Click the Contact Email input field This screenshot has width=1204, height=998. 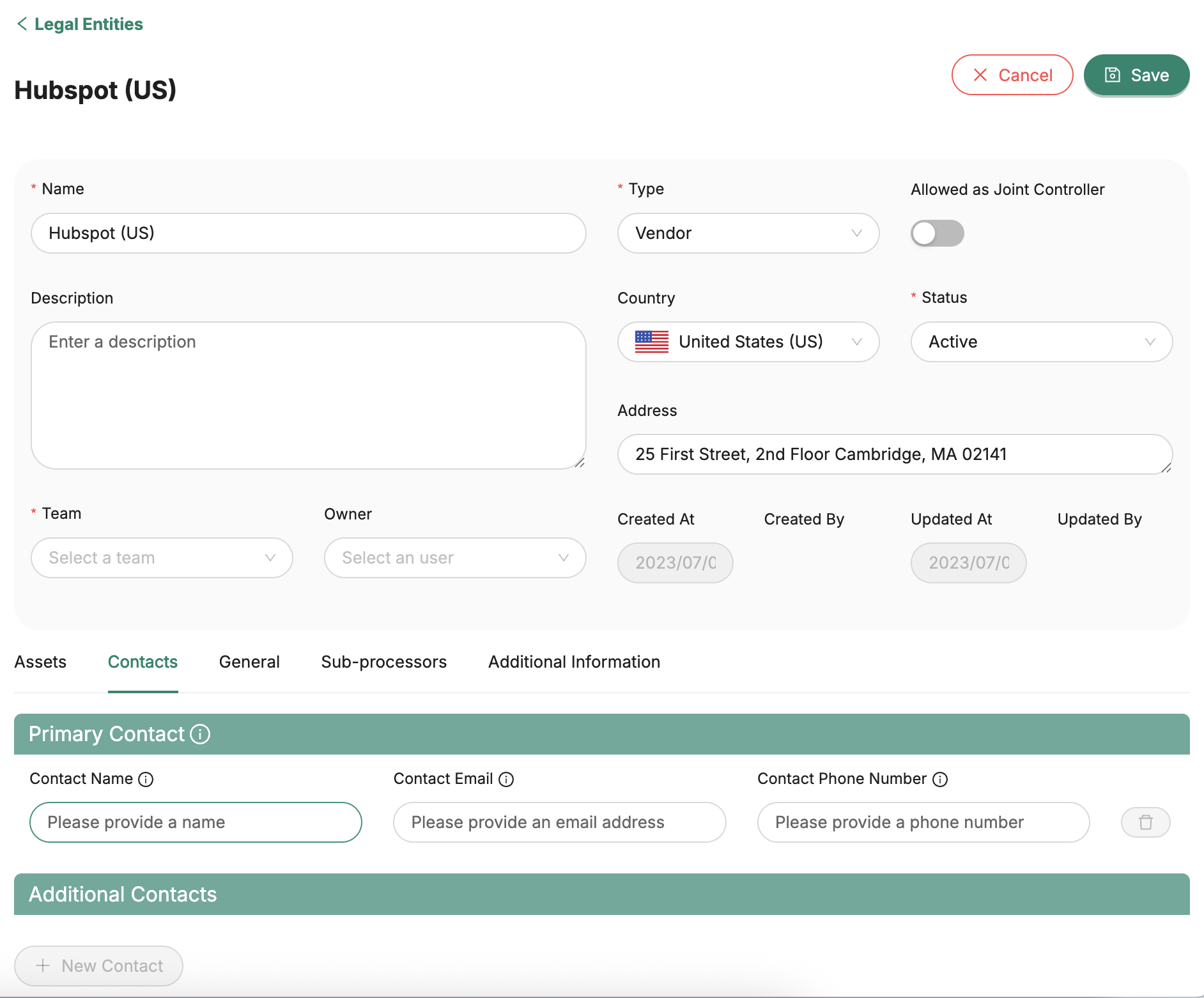(560, 822)
